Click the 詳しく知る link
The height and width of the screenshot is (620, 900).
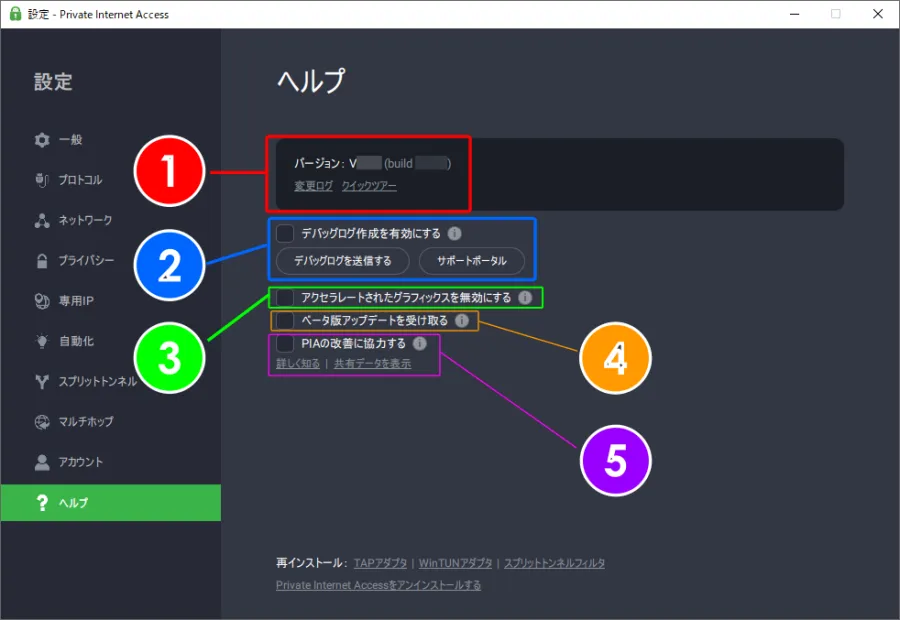298,364
